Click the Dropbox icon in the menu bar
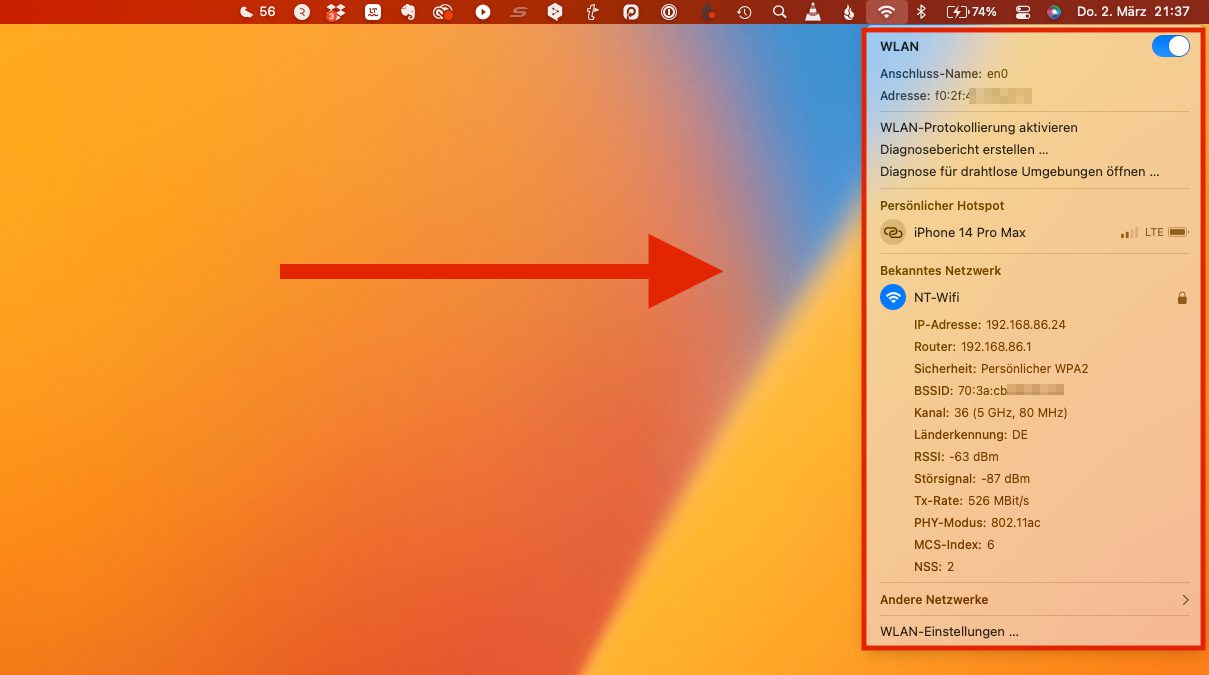 pos(336,12)
